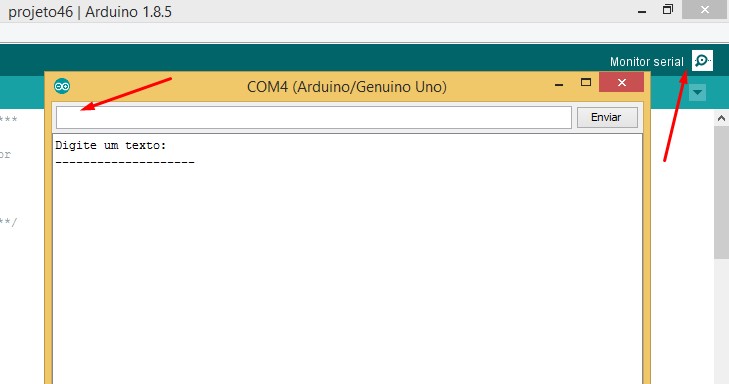Click the projeto46 | Arduino 1.8.5 title
729x384 pixels.
90,12
